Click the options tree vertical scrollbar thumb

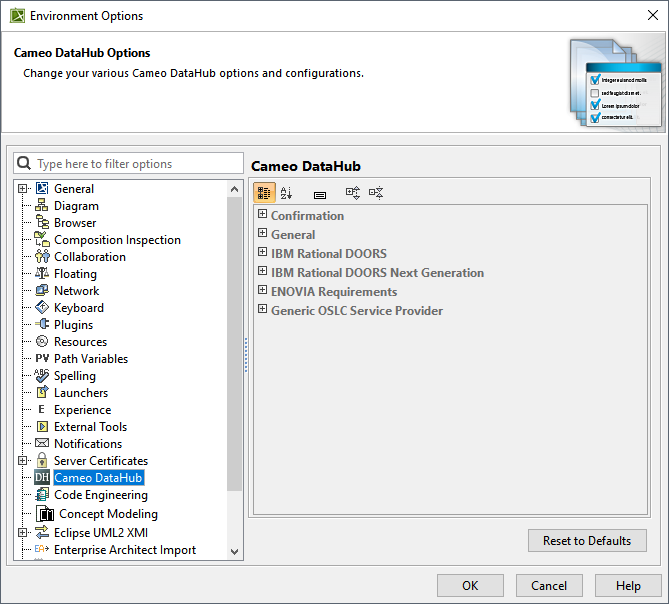pyautogui.click(x=235, y=344)
